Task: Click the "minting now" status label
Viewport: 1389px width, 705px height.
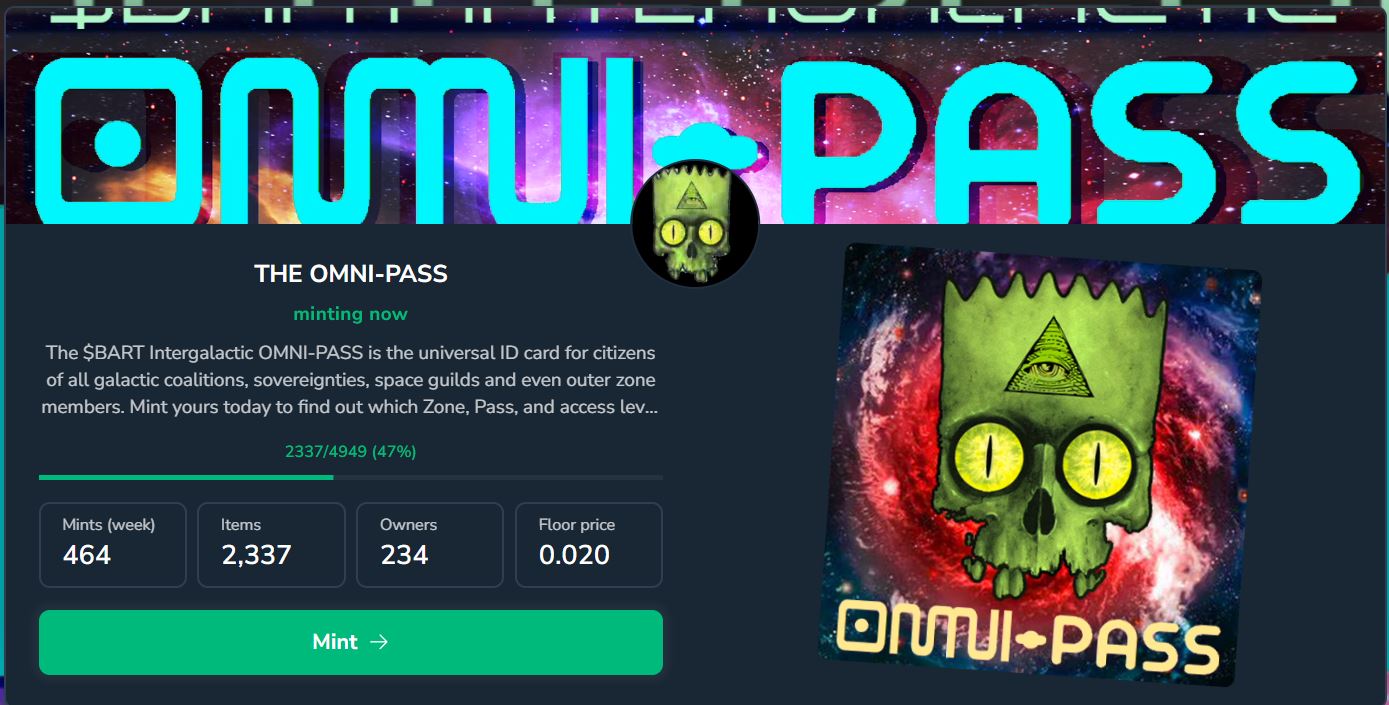Action: [351, 314]
